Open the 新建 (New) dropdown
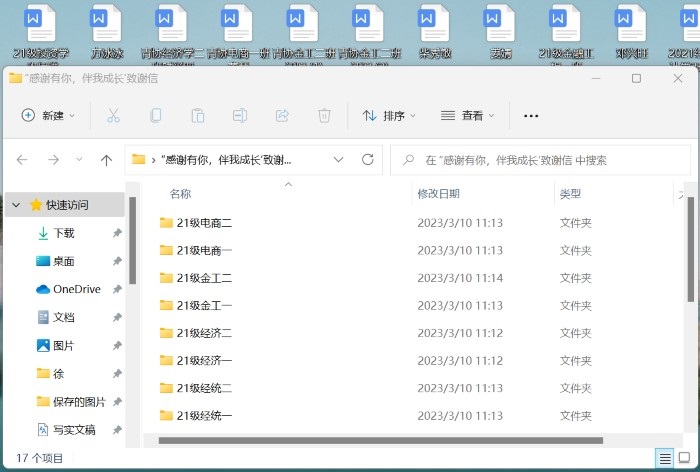Viewport: 700px width, 472px height. coord(49,116)
